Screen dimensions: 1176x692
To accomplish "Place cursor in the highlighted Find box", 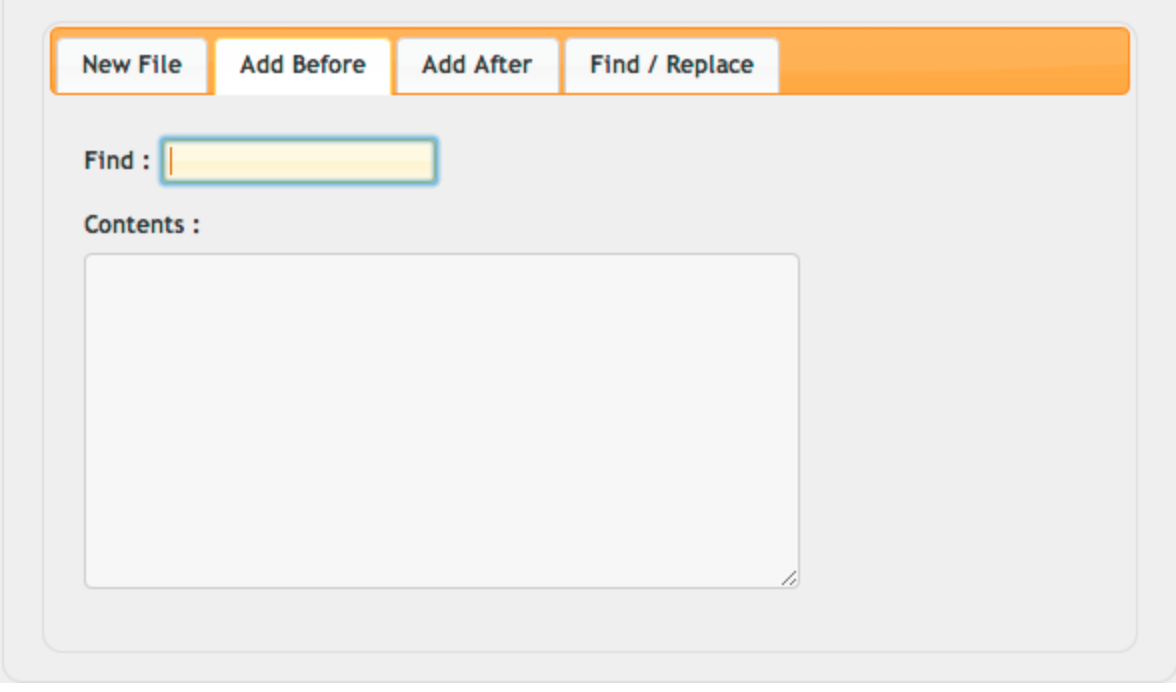I will coord(298,160).
